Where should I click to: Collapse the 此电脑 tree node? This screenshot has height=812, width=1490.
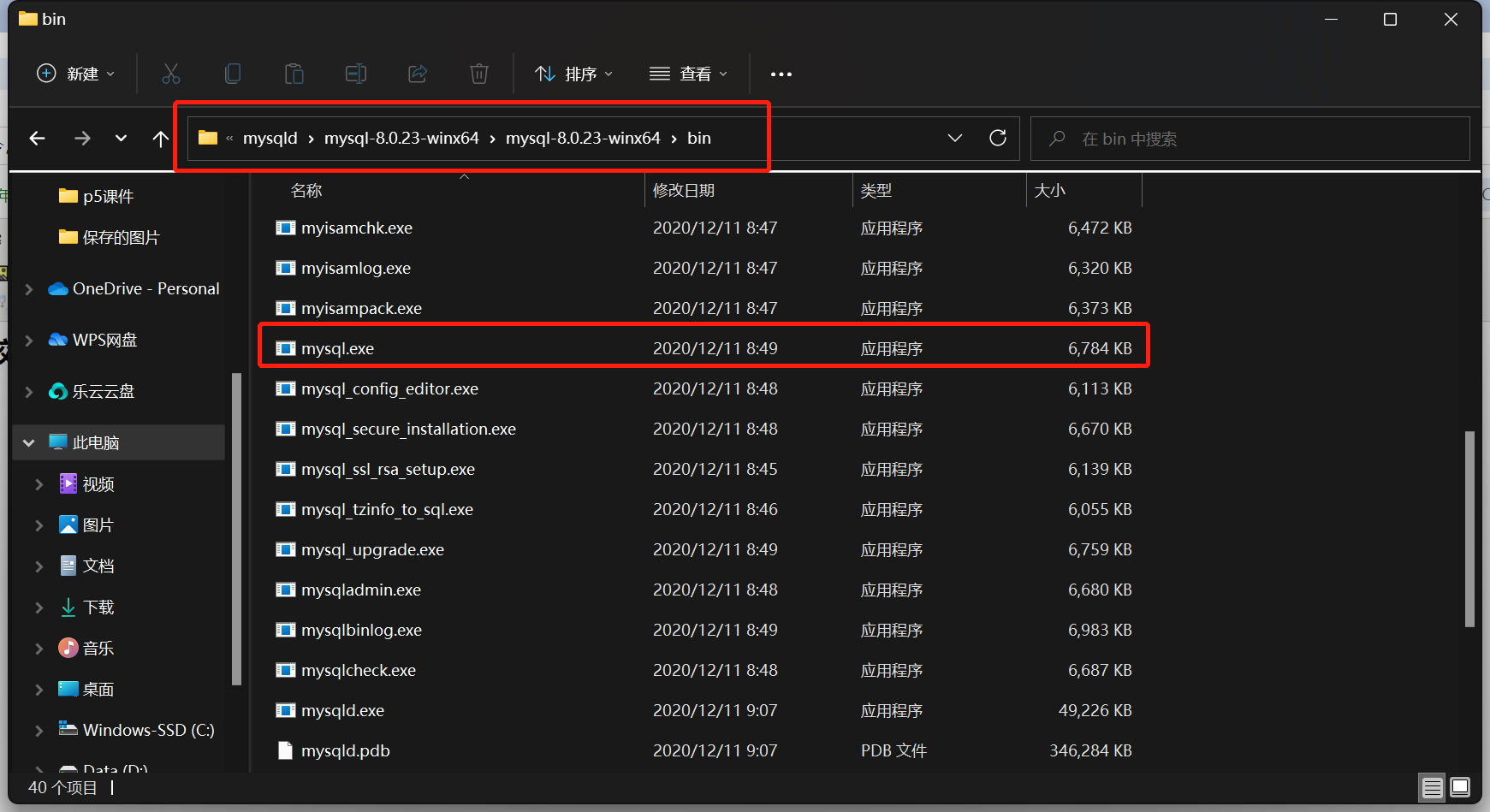tap(29, 443)
